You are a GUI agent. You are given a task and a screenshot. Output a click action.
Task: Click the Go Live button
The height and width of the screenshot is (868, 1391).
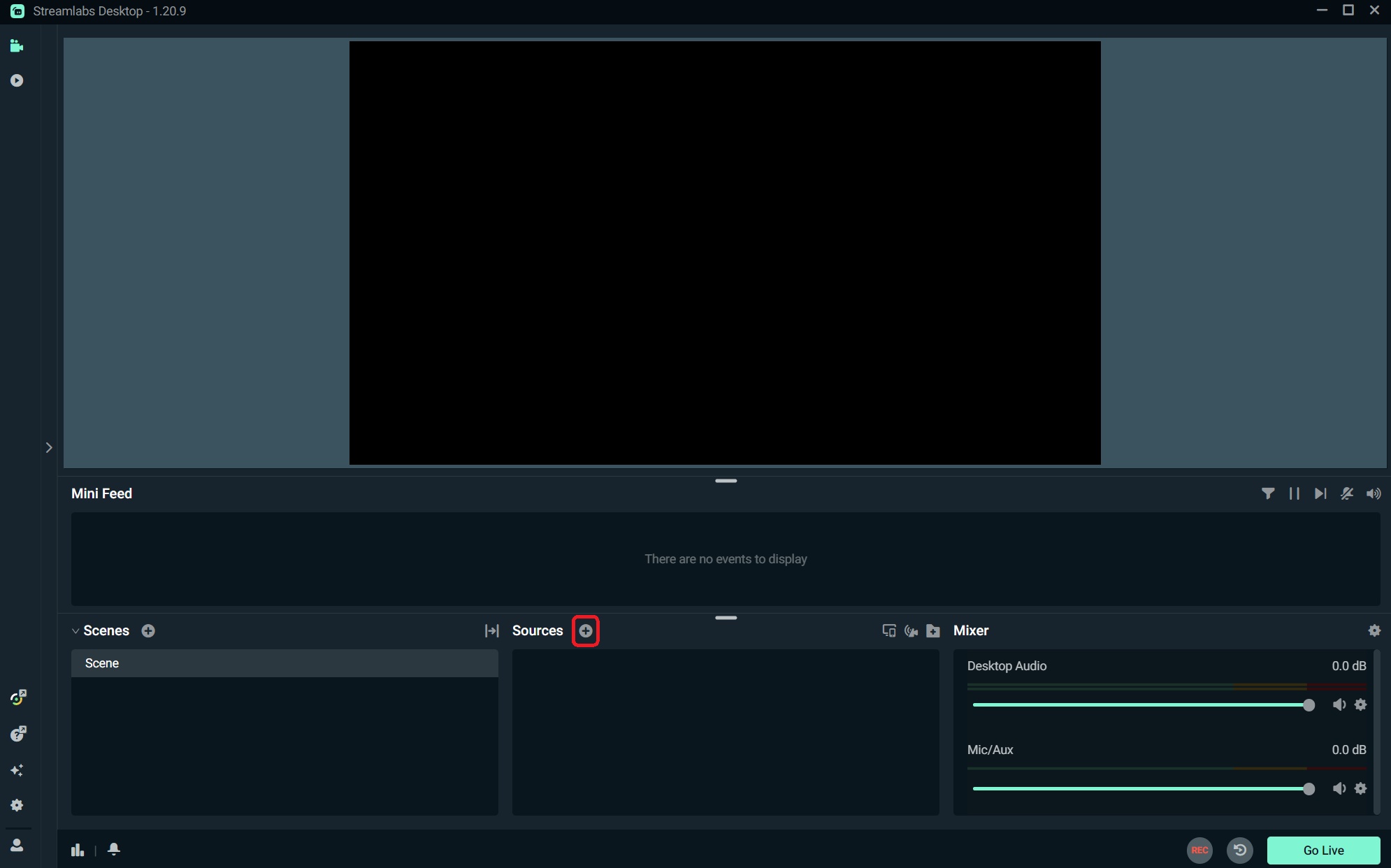[x=1322, y=850]
